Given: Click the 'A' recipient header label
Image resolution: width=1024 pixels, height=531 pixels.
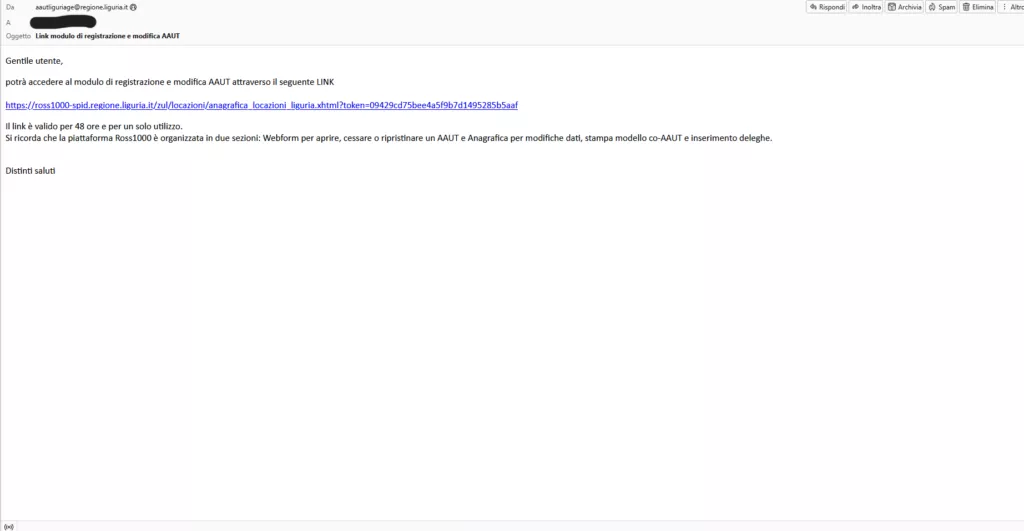Looking at the screenshot, I should 8,21.
